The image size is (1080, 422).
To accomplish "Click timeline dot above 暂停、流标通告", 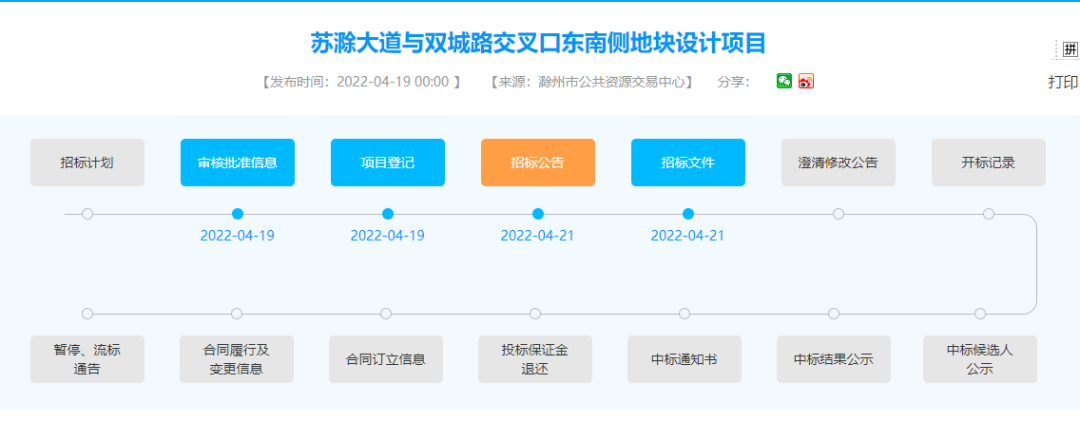I will [x=87, y=314].
